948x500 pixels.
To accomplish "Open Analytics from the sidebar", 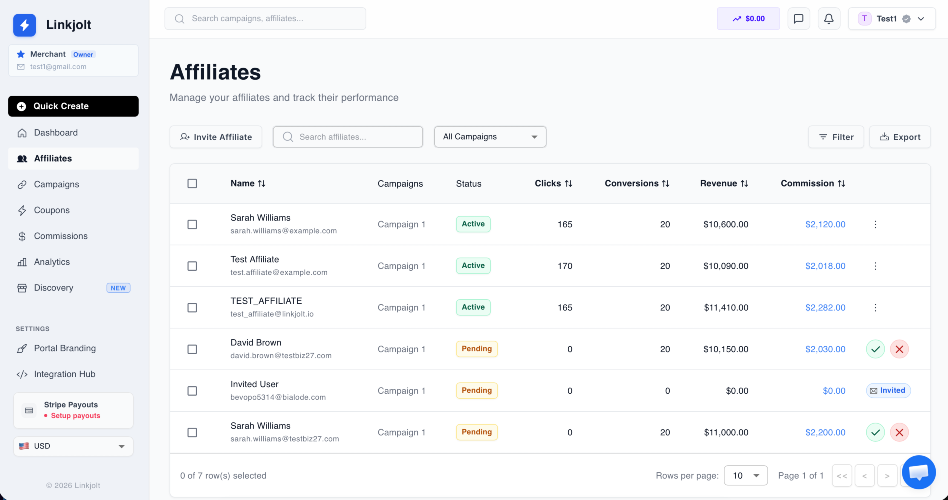I will click(52, 262).
